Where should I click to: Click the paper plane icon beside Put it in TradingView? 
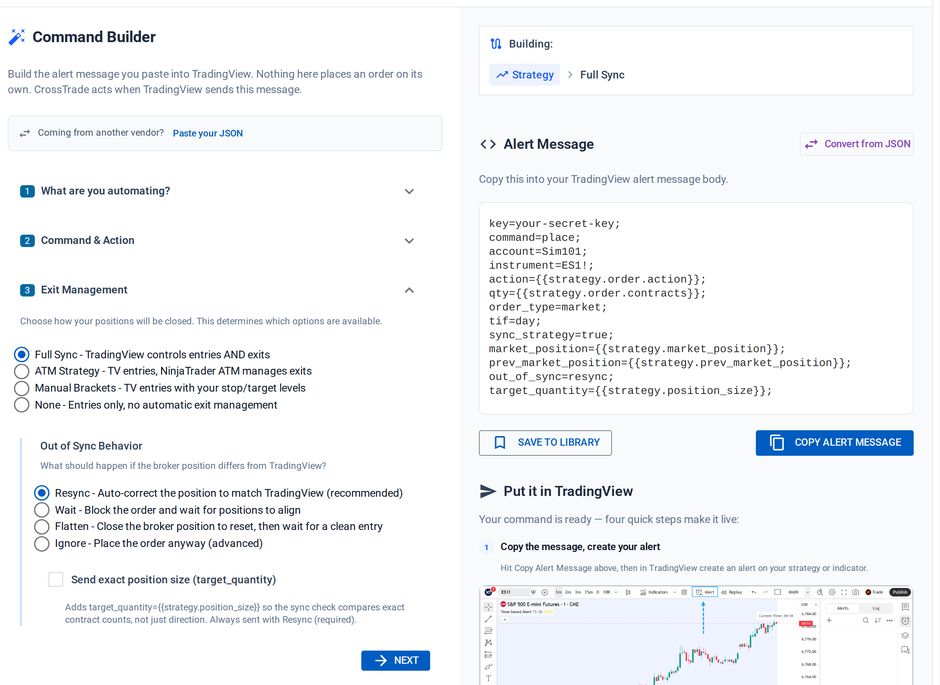(x=488, y=491)
